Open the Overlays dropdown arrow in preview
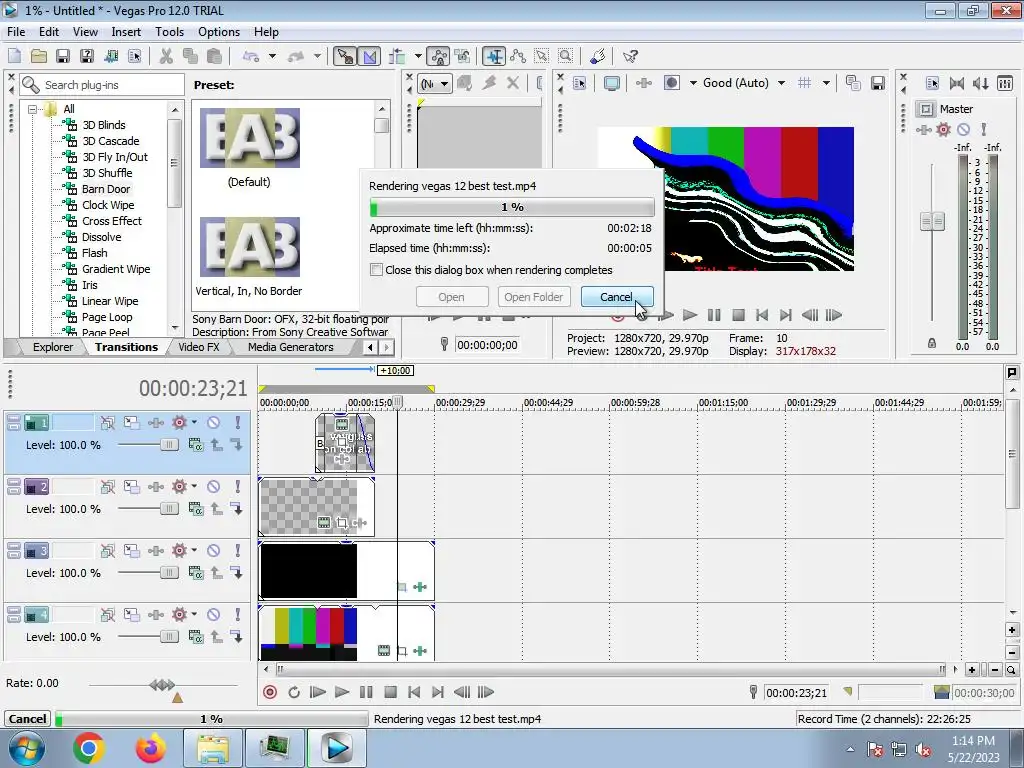Viewport: 1024px width, 768px height. [x=826, y=83]
